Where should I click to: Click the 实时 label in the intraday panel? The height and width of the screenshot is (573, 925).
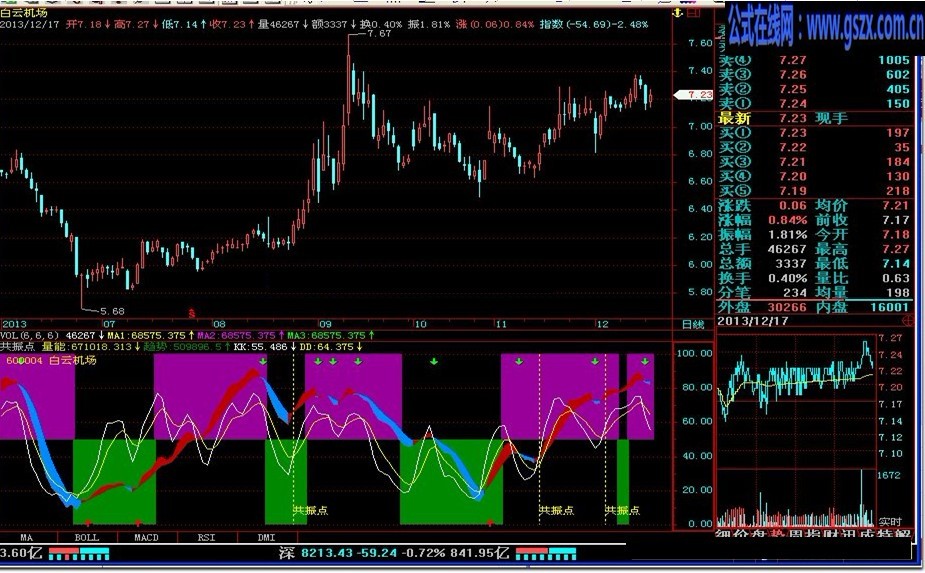pyautogui.click(x=890, y=522)
